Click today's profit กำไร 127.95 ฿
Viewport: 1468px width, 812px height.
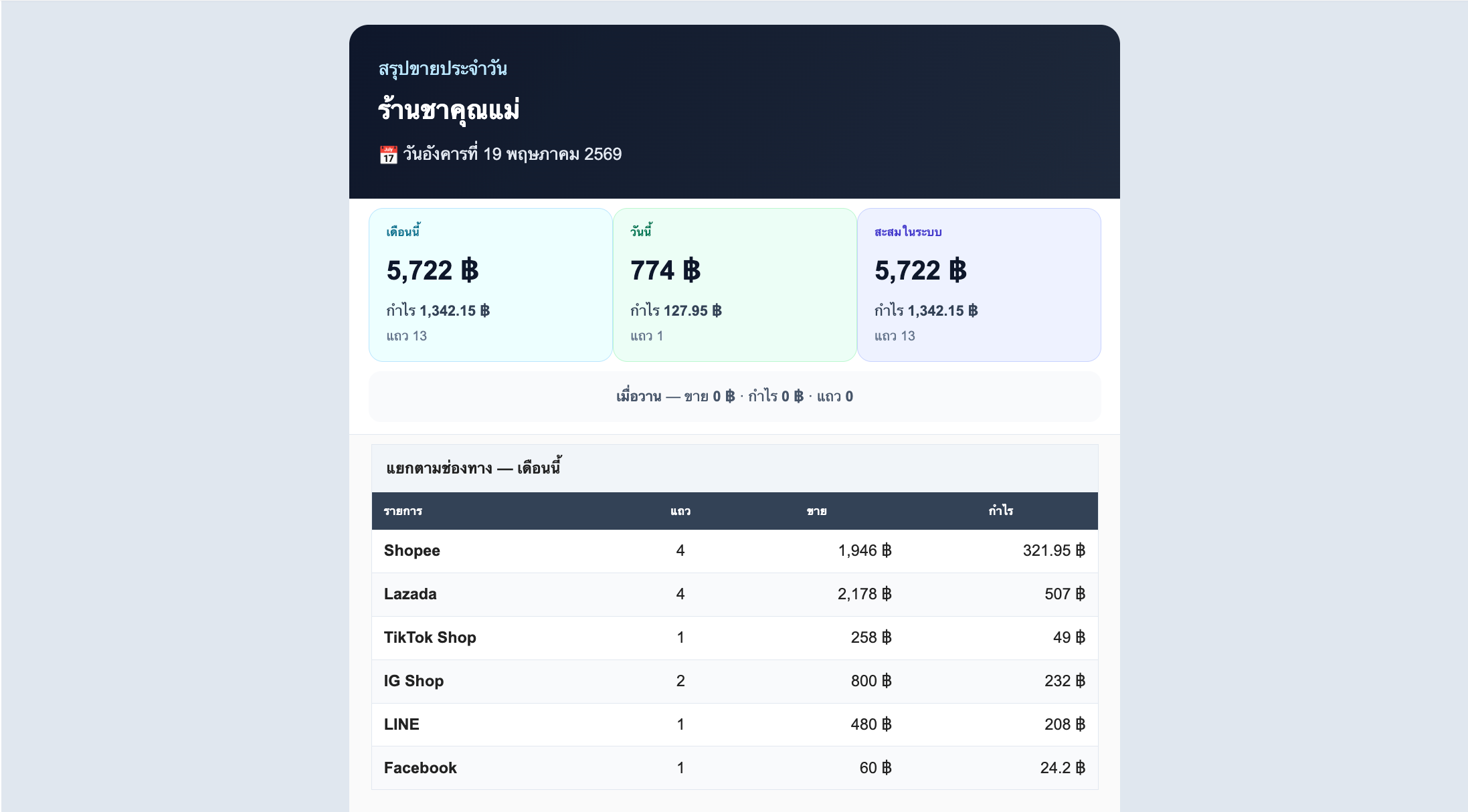[676, 310]
